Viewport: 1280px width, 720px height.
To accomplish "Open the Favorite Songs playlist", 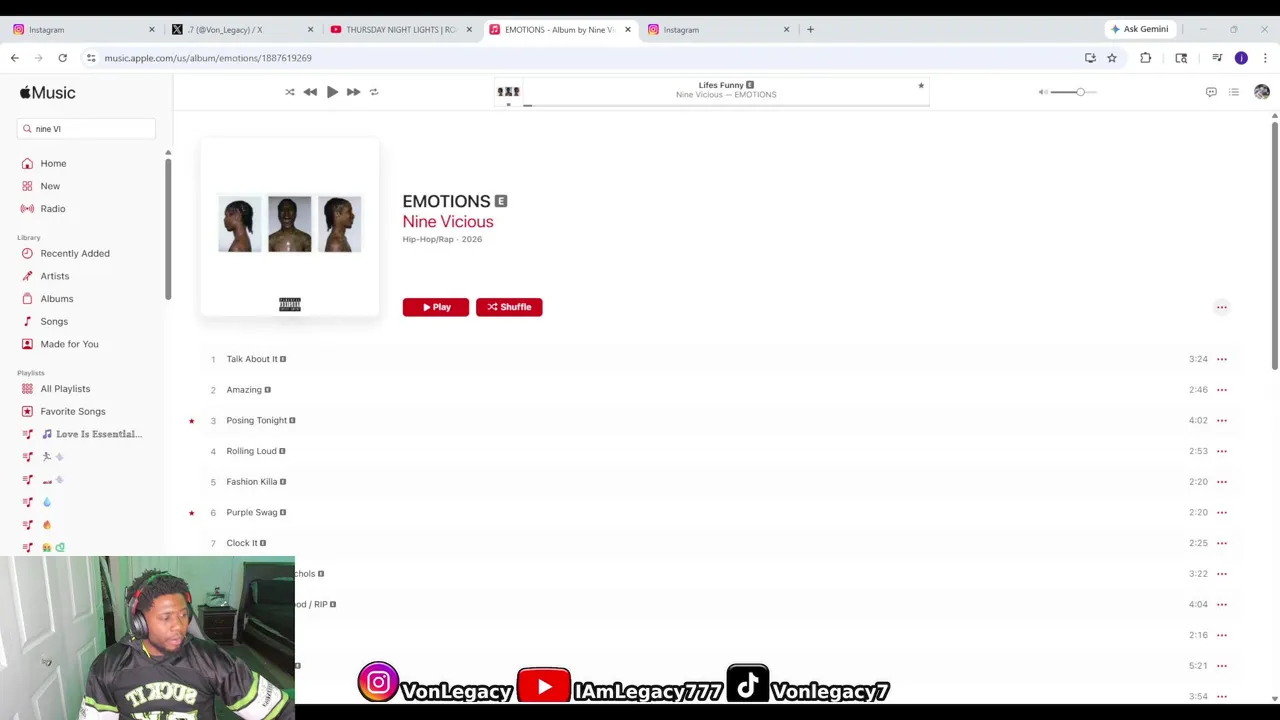I will click(x=73, y=412).
